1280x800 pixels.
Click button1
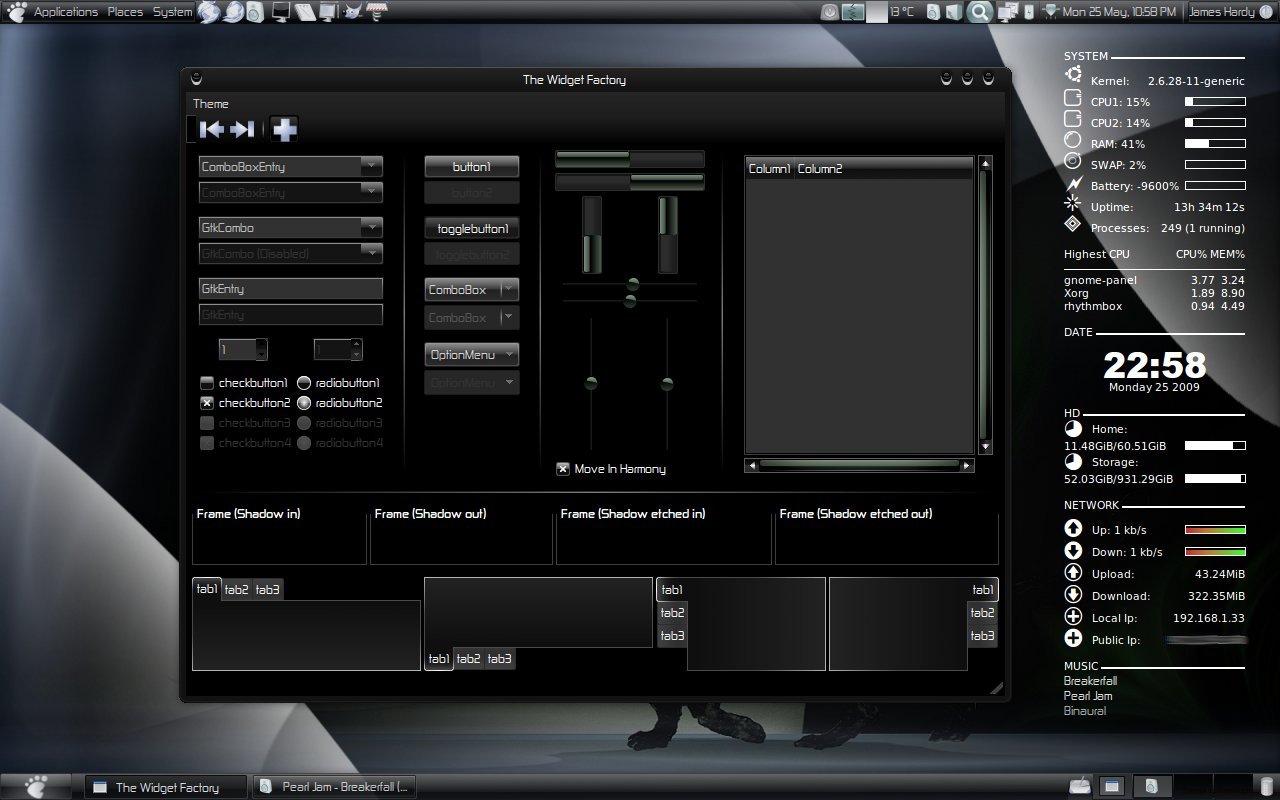tap(472, 167)
